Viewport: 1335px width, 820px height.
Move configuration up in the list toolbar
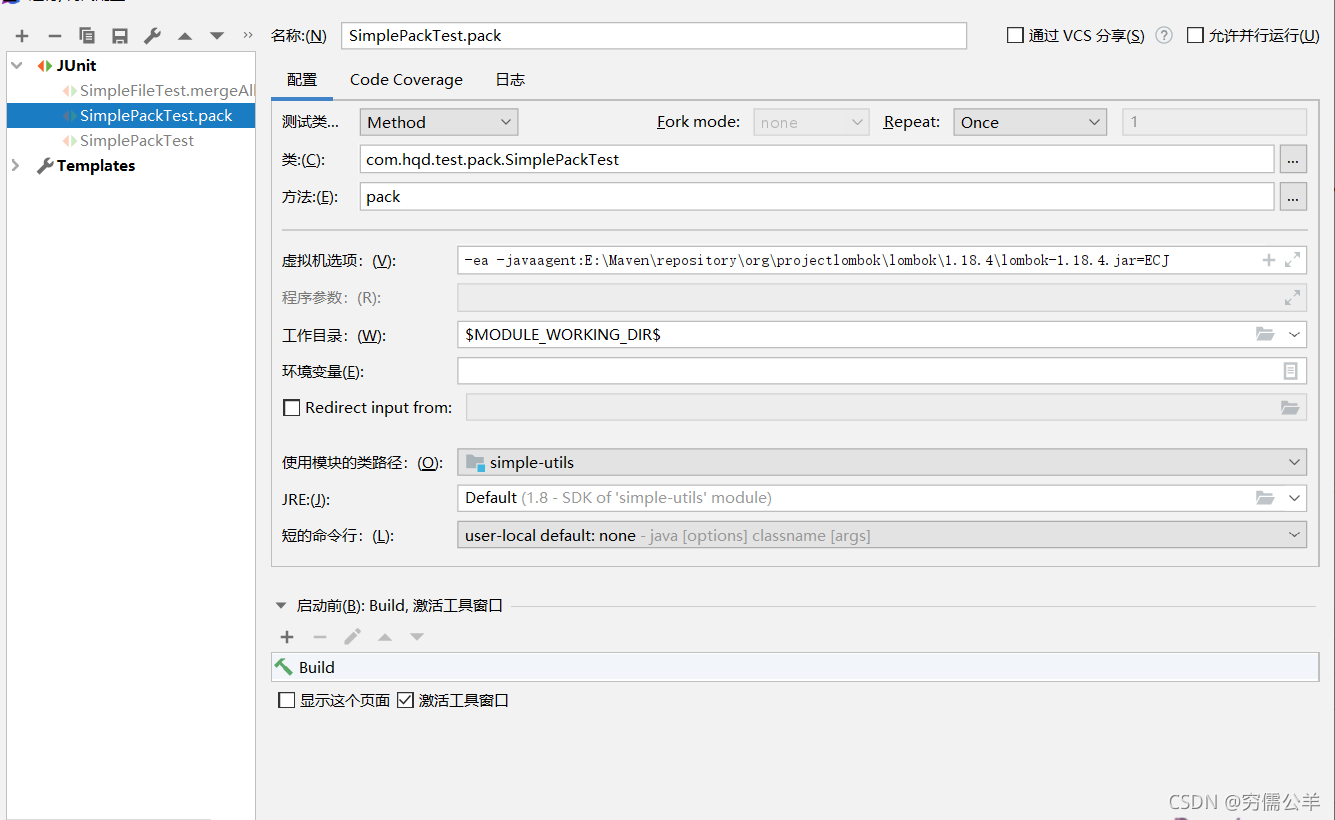pos(185,36)
